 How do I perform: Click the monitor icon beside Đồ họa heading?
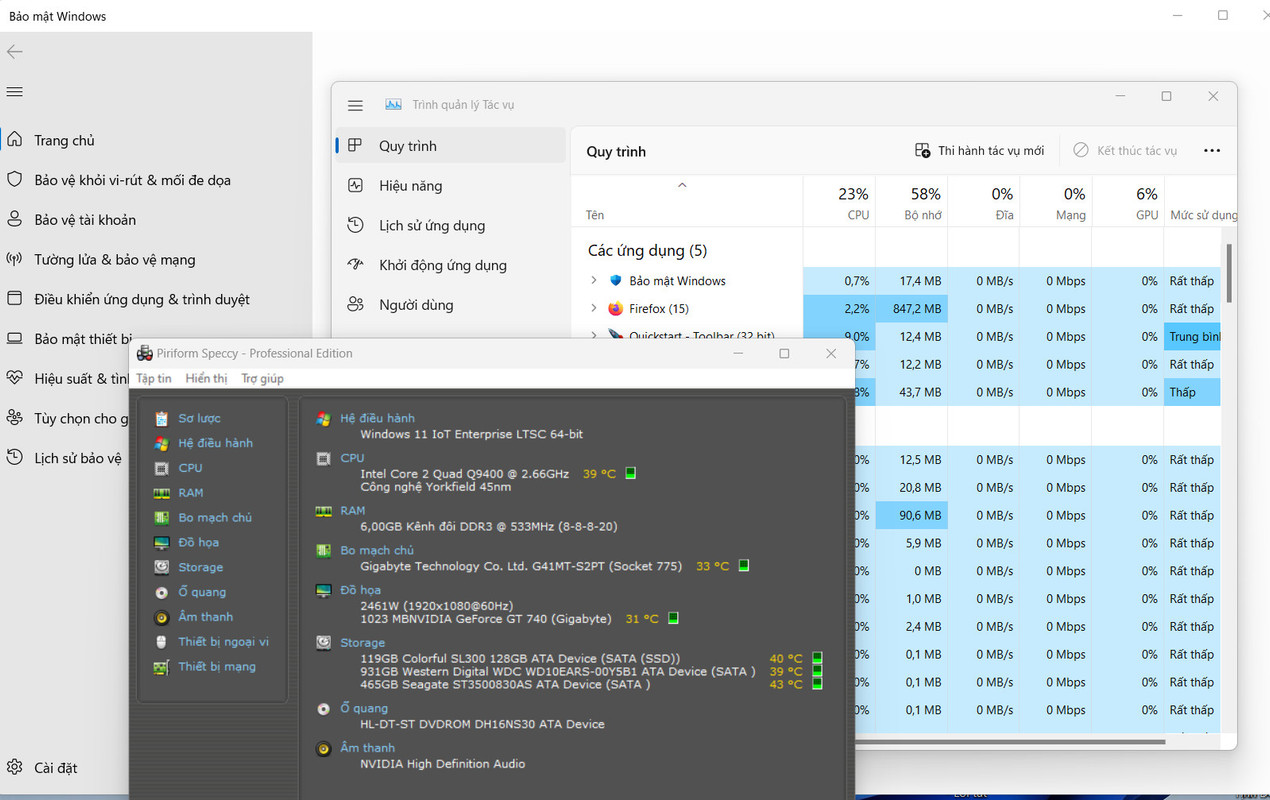[x=323, y=591]
